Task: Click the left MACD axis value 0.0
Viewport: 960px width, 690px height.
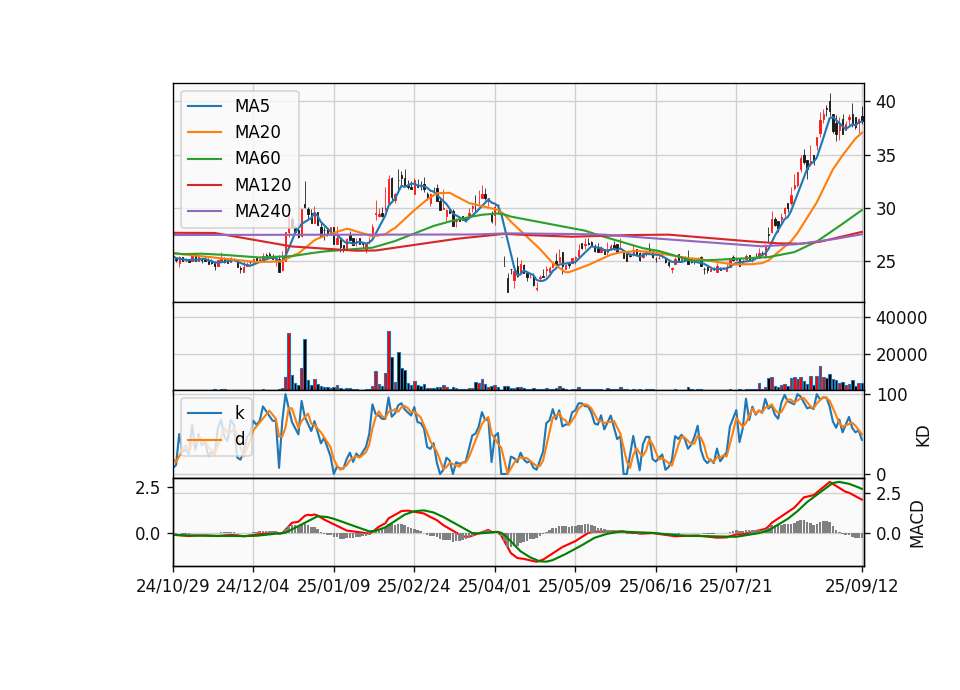Action: [x=148, y=534]
